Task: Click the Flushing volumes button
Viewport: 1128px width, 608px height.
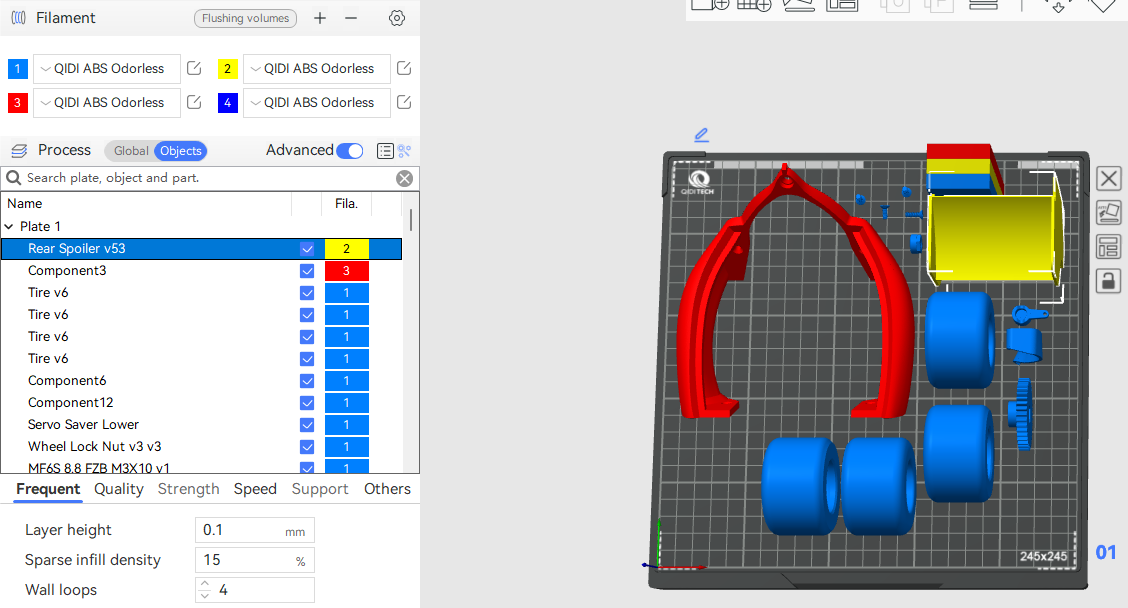Action: (245, 18)
